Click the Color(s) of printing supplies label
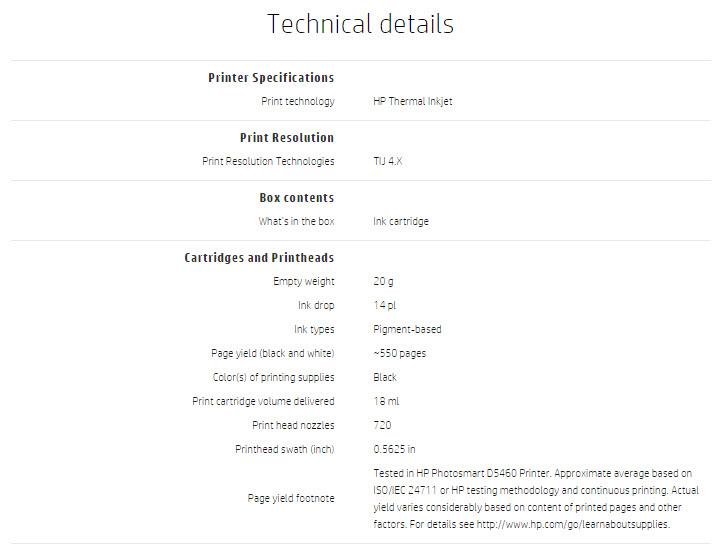The width and height of the screenshot is (721, 557). click(273, 378)
